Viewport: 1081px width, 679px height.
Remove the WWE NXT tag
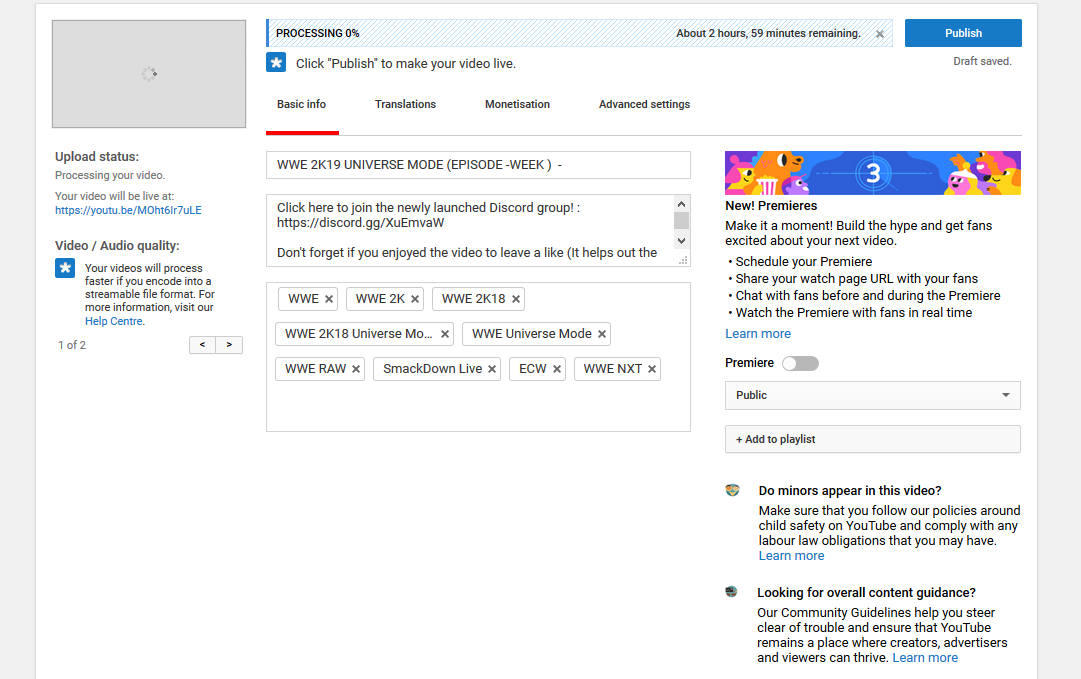651,369
